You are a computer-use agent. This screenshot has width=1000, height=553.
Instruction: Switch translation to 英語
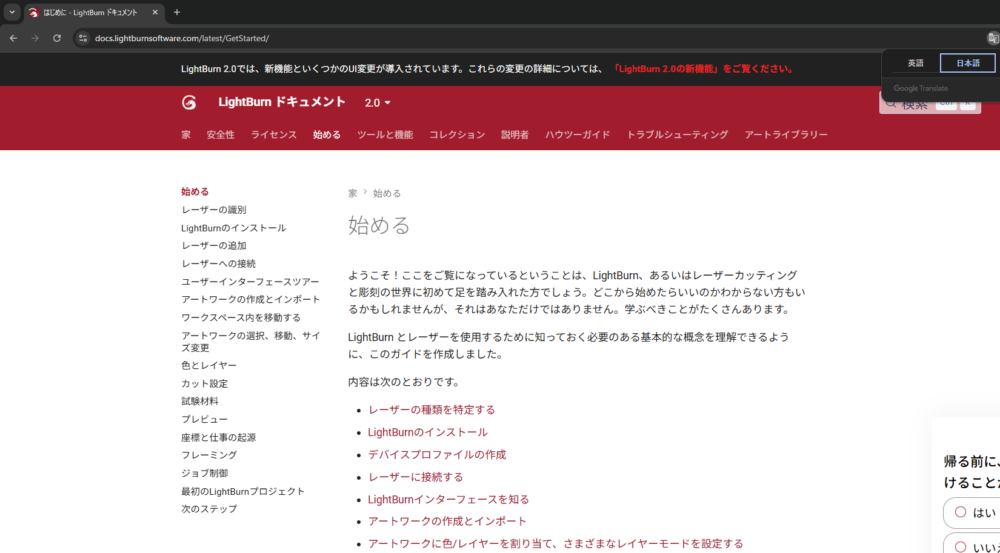915,63
